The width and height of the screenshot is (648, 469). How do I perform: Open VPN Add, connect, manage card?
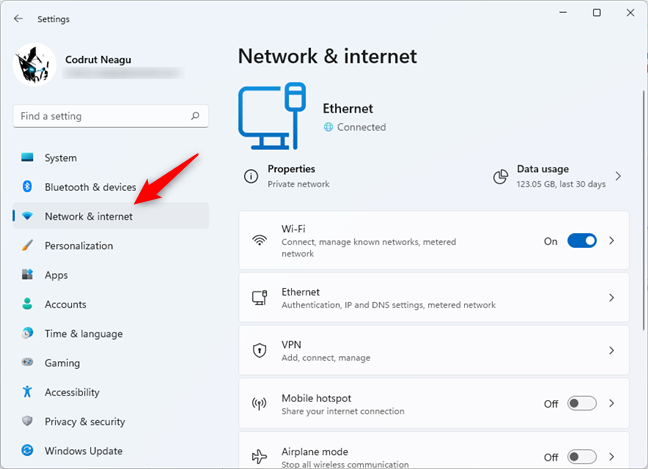434,350
